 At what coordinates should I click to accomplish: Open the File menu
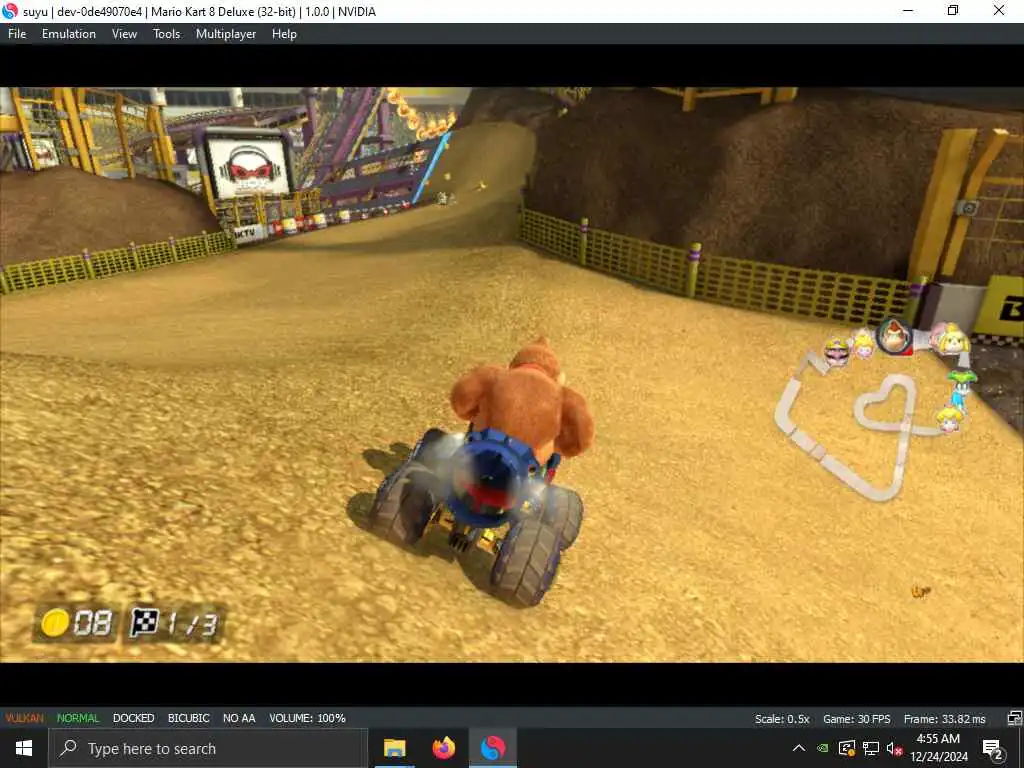(x=17, y=34)
